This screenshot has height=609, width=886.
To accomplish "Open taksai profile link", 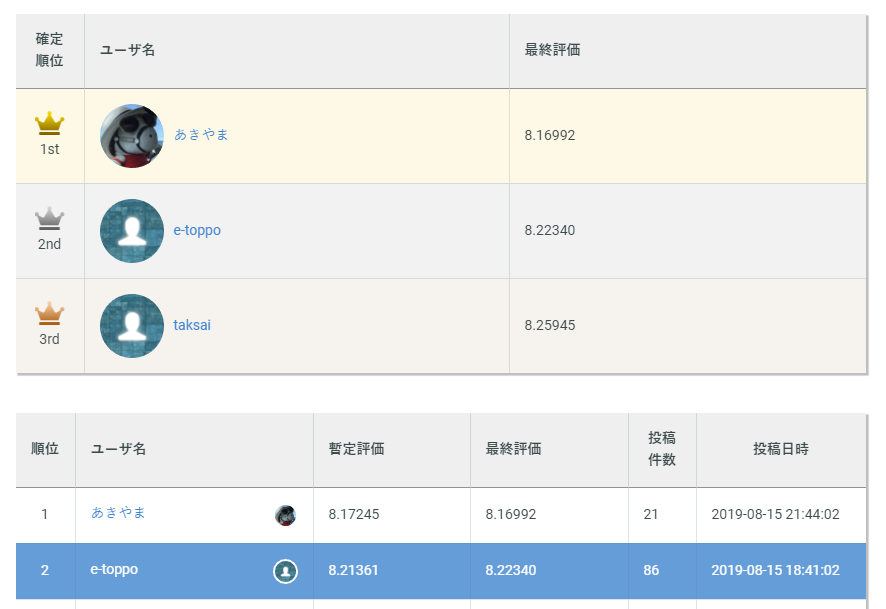I will click(x=192, y=325).
